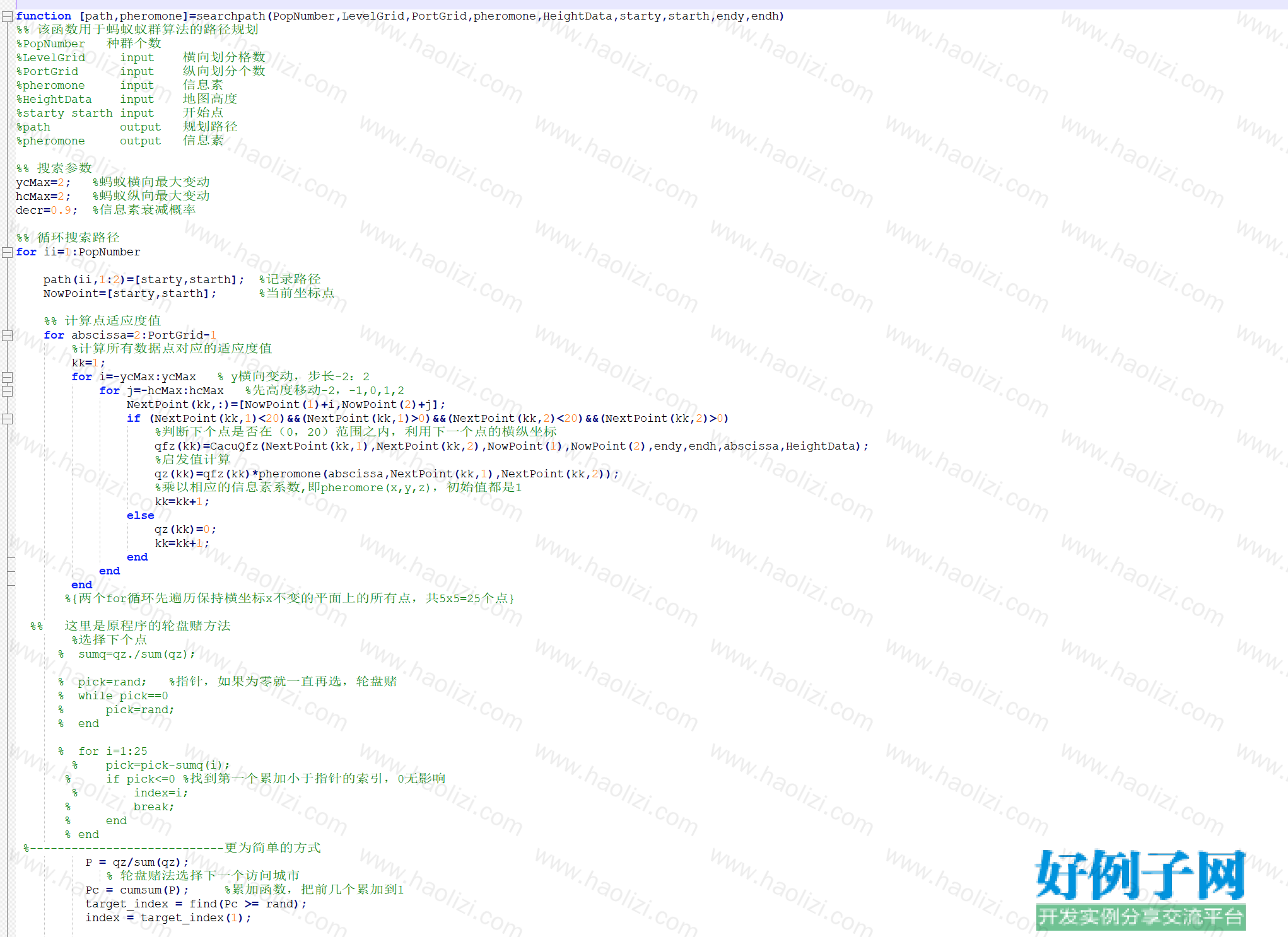Click the commented '% while pick==0' line
The width and height of the screenshot is (1288, 937).
pos(113,696)
